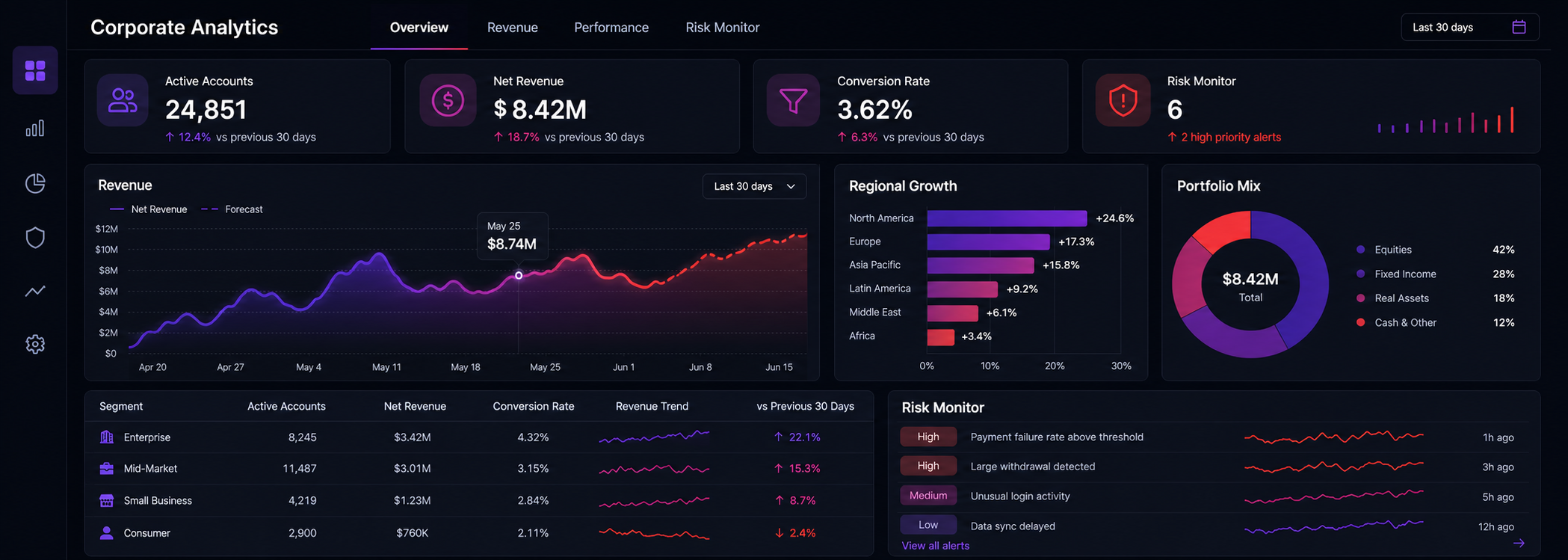The width and height of the screenshot is (1568, 560).
Task: Click the calendar icon beside Last 30 days
Action: click(1519, 27)
